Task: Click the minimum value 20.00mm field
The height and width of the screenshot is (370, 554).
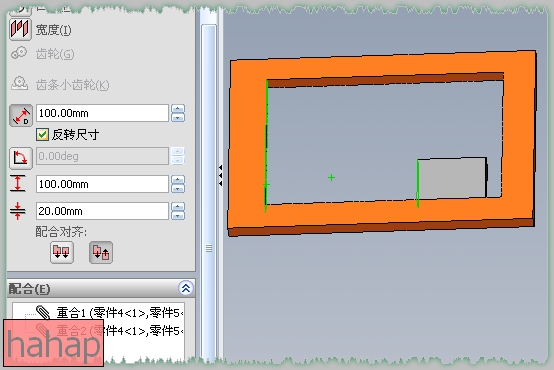Action: pos(102,211)
